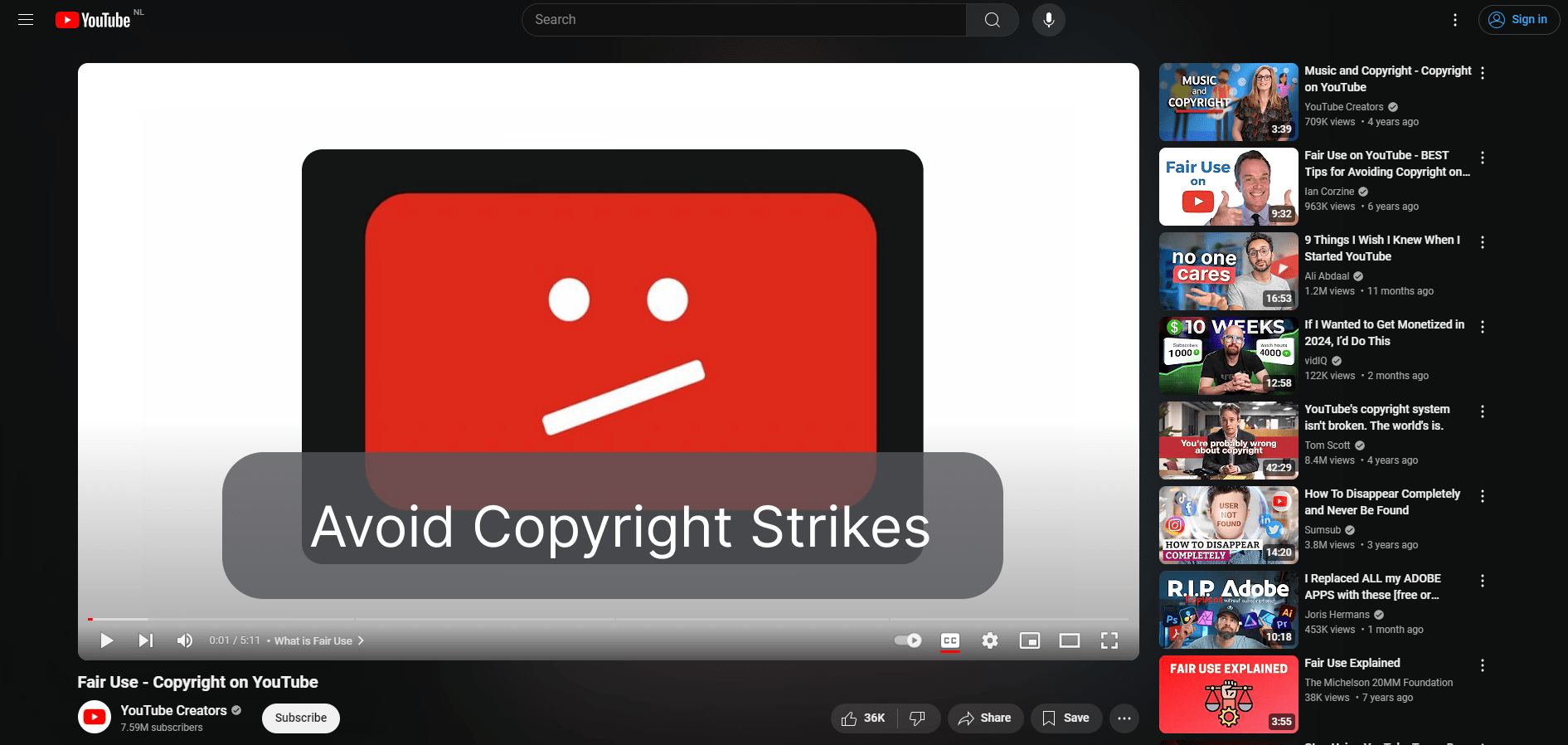1568x745 pixels.
Task: Share the video
Action: tap(985, 718)
